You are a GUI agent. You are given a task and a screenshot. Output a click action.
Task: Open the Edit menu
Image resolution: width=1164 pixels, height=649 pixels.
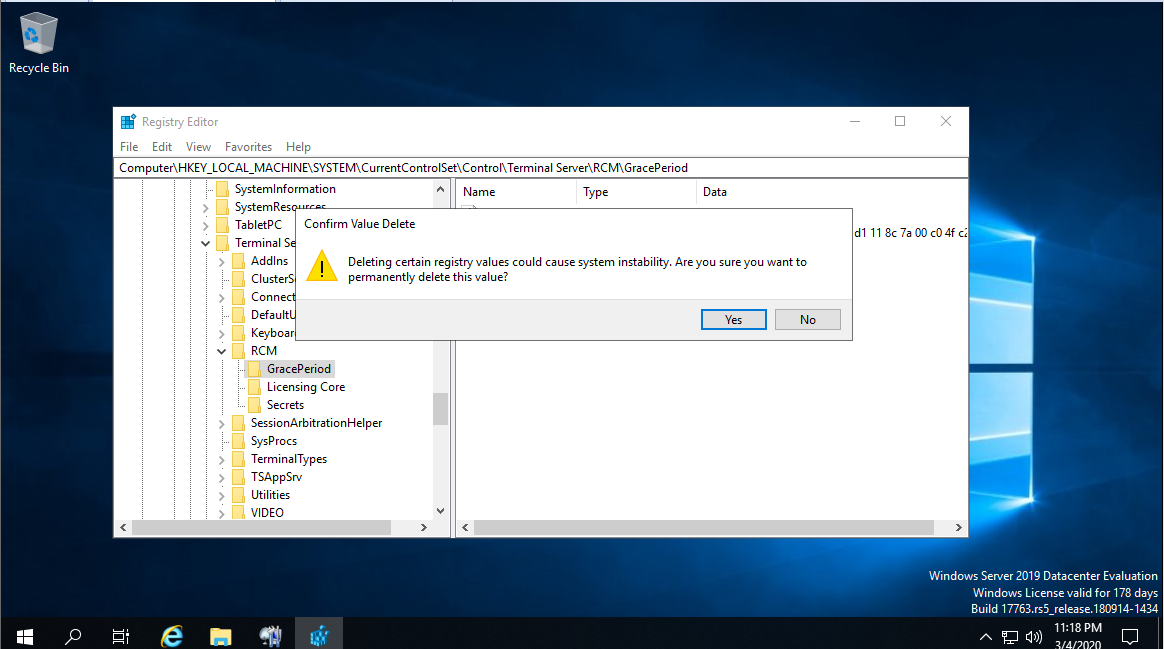tap(162, 147)
